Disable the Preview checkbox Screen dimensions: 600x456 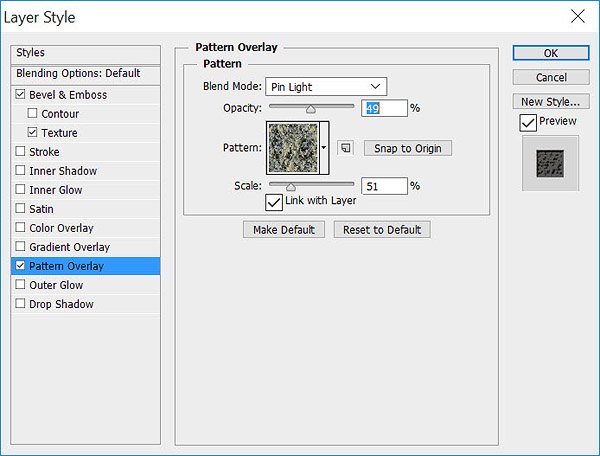[528, 123]
